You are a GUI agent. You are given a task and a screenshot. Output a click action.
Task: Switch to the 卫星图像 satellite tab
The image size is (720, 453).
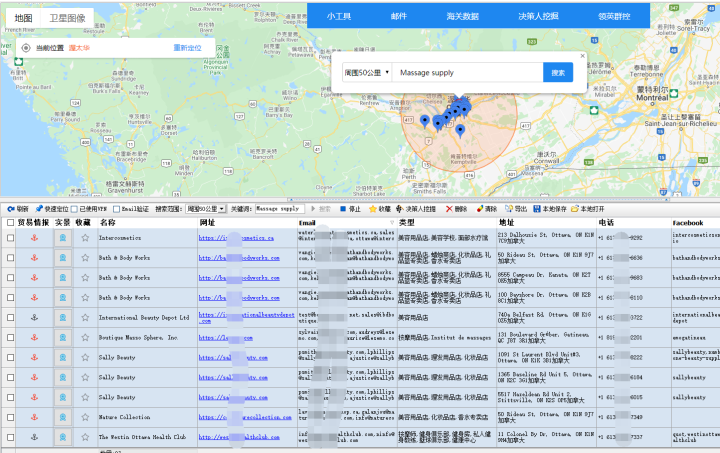(68, 18)
